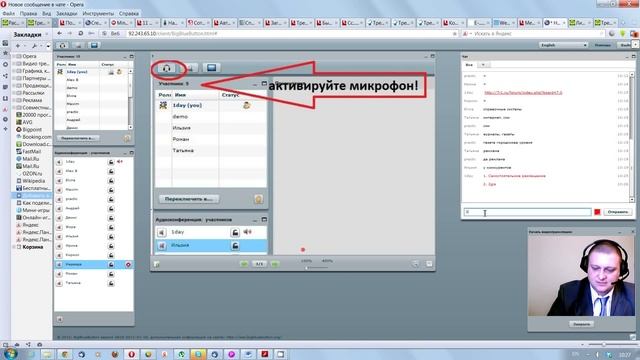Toggle the lock for Ильдия in enlarged audio panel

coord(235,245)
